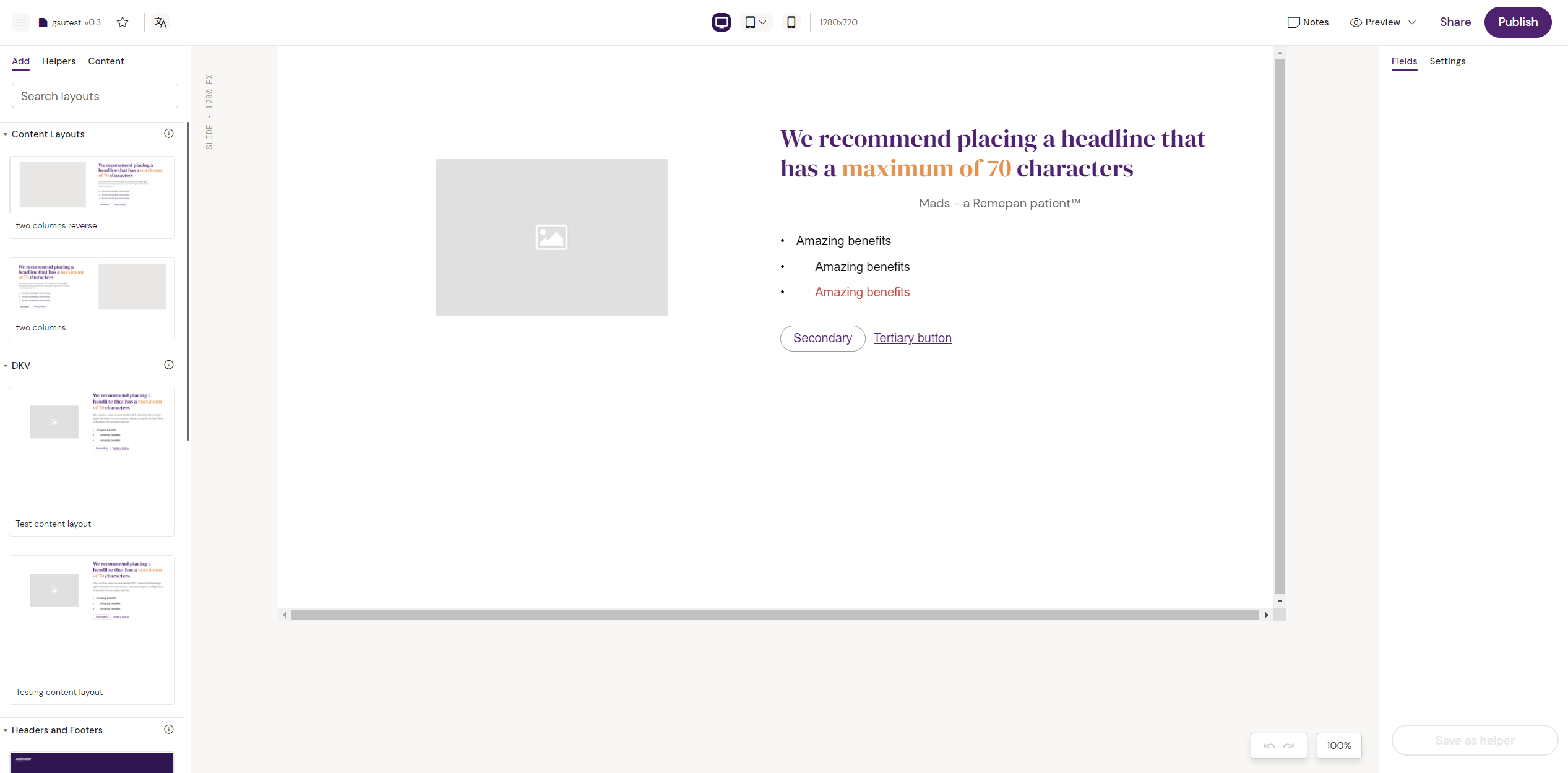This screenshot has height=773, width=1568.
Task: Click in the Search layouts field
Action: [x=94, y=96]
